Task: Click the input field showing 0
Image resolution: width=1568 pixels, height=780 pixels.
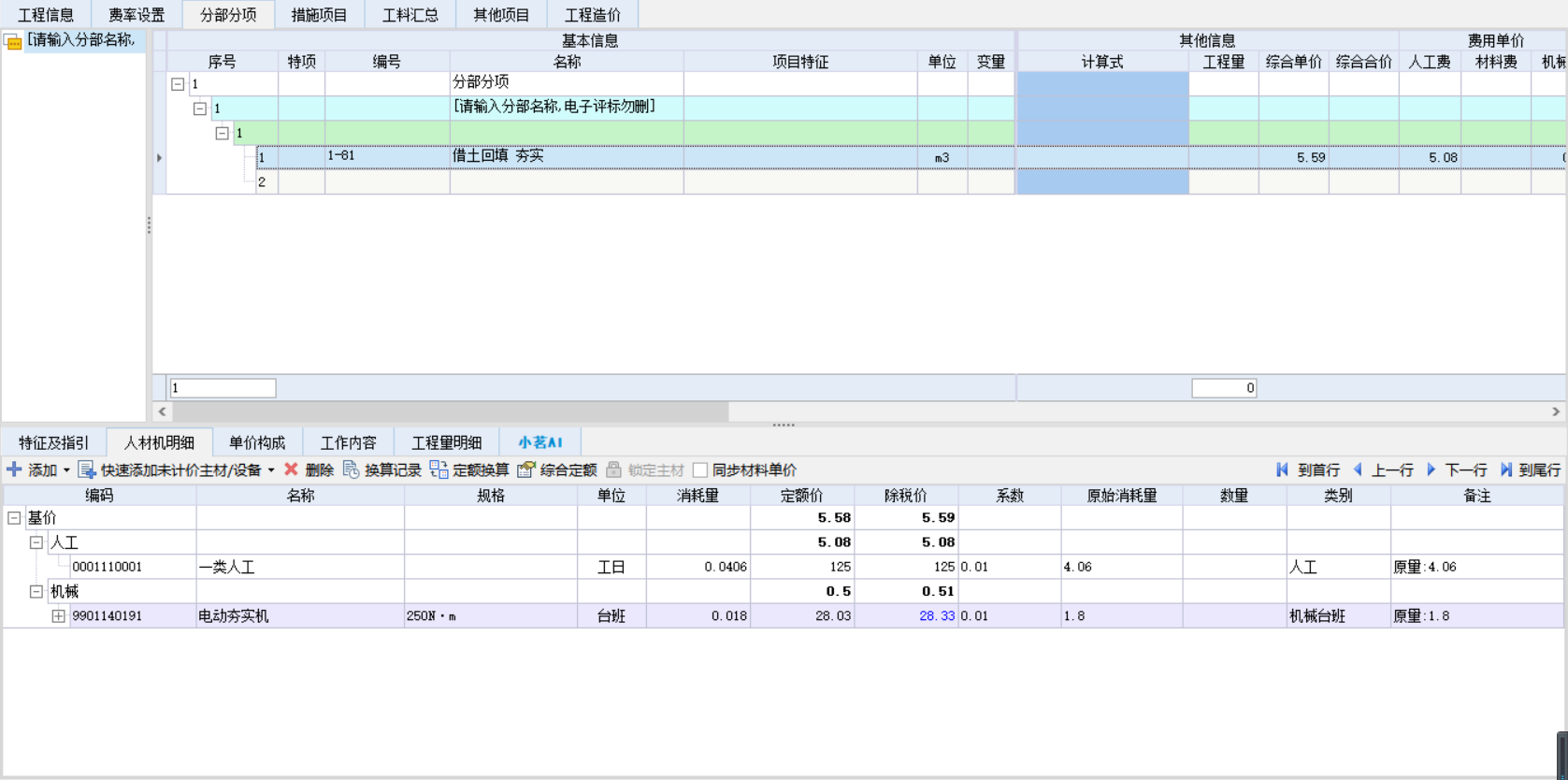Action: coord(1224,388)
